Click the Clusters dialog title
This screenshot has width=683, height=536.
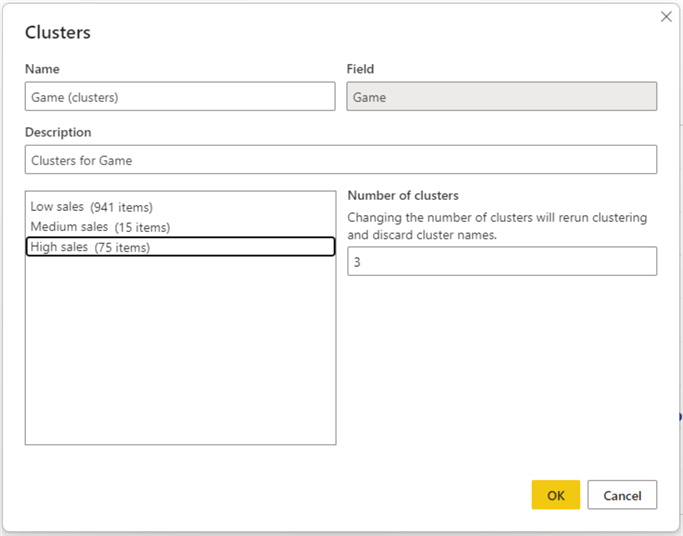pos(58,33)
